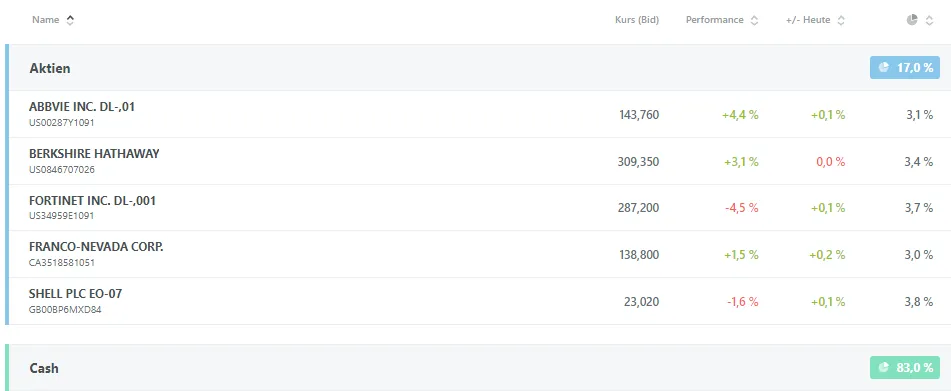Open the FORTINET INC. DL-,001 position
The width and height of the screenshot is (951, 391).
click(477, 208)
